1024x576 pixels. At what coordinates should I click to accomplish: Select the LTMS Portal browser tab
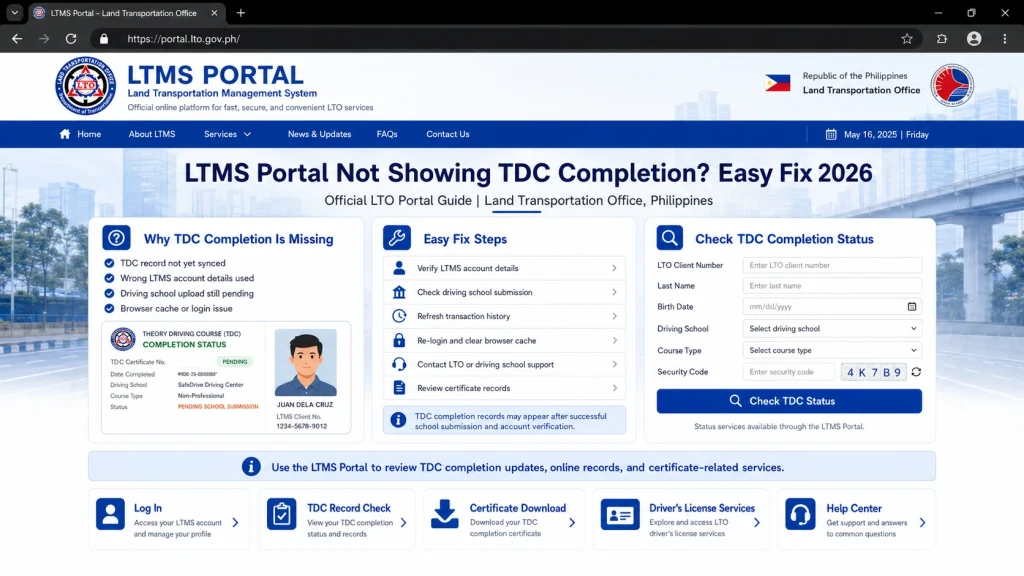[125, 13]
